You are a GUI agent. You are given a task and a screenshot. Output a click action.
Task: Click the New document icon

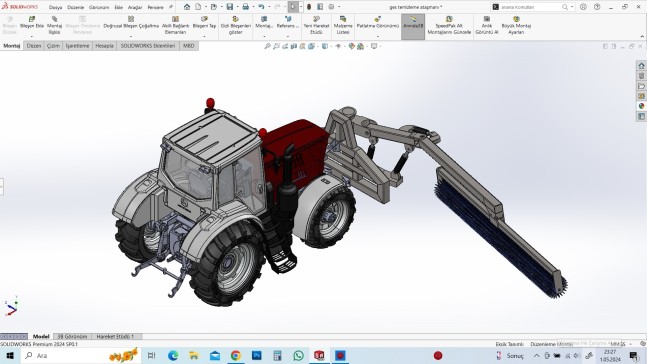click(x=198, y=7)
